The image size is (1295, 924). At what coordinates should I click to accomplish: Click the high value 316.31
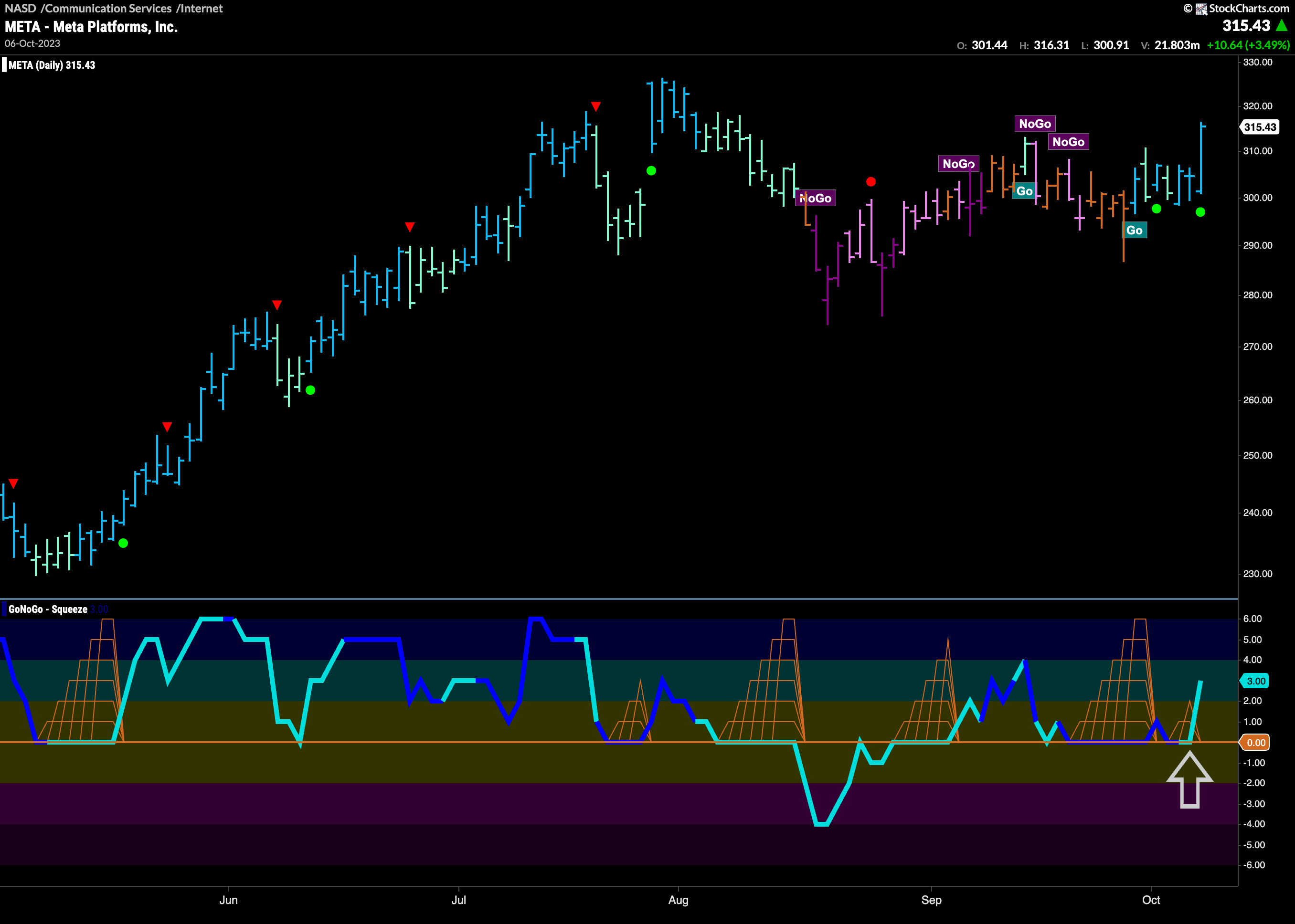click(1051, 45)
